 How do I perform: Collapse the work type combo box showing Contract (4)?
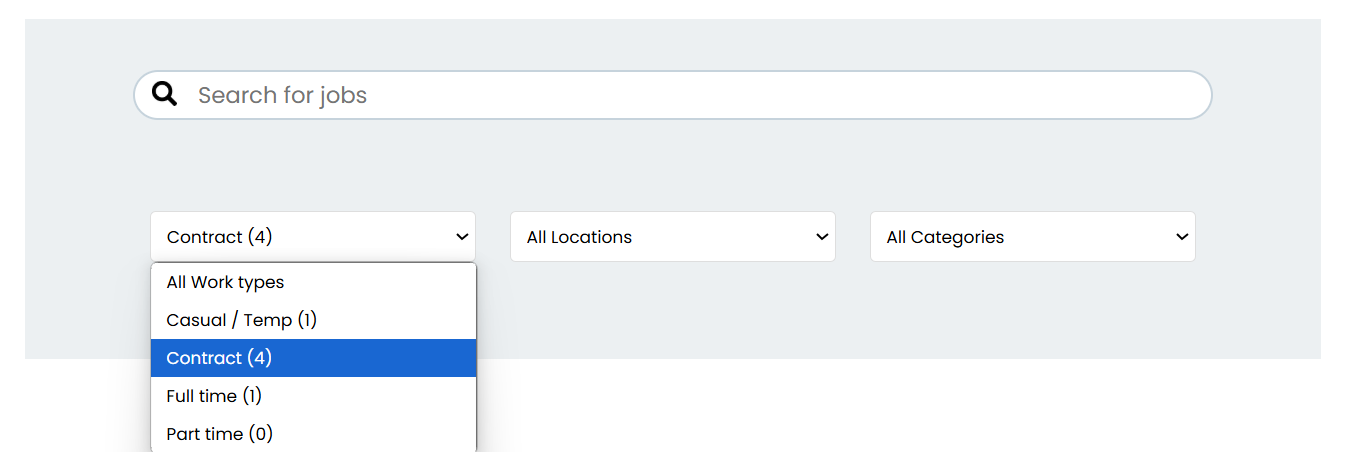[x=313, y=237]
